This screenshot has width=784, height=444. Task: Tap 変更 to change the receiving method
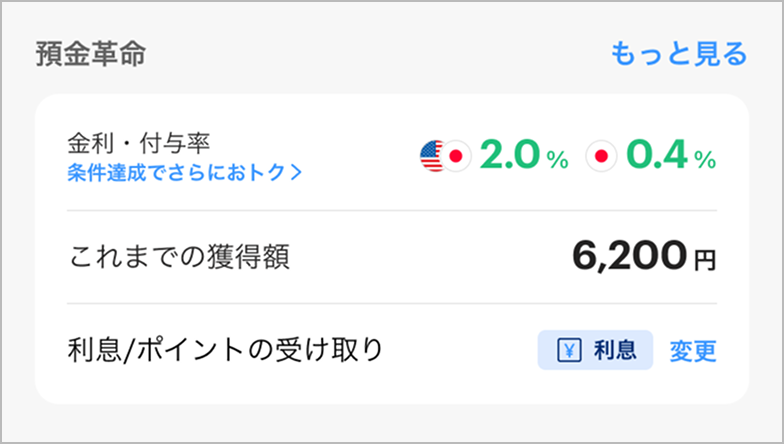tap(694, 351)
